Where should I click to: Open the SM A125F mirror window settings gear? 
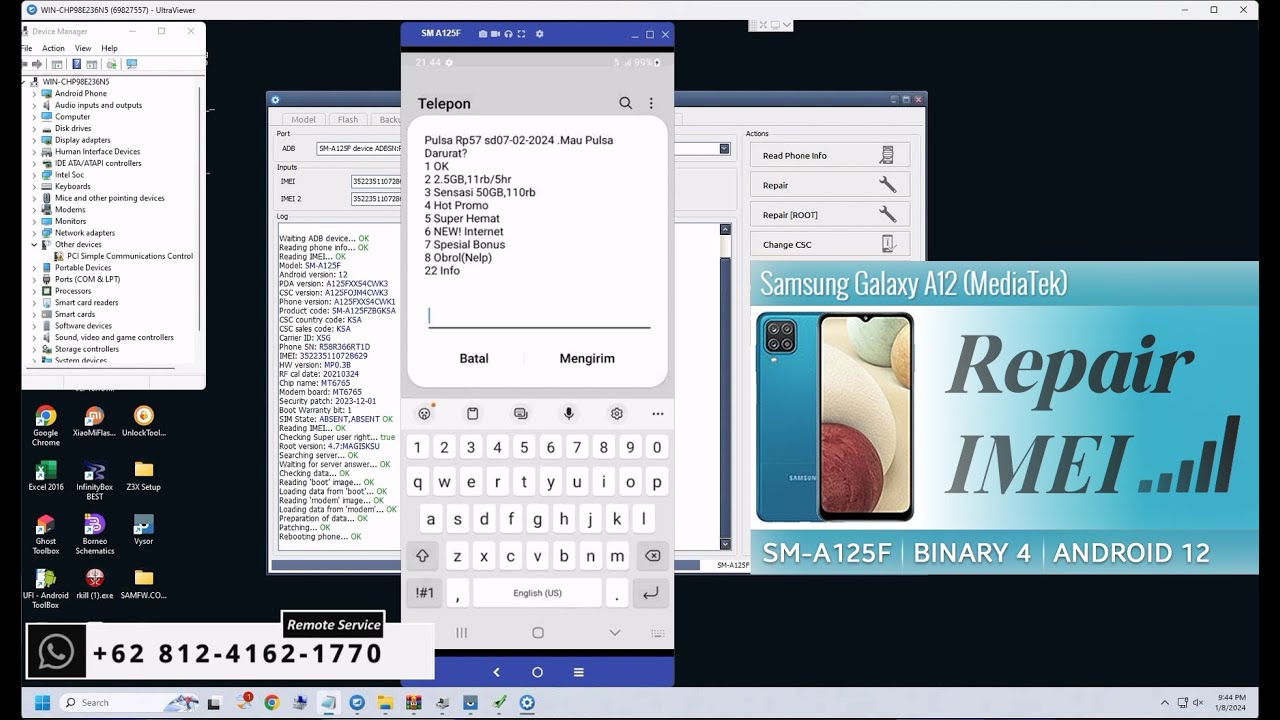(540, 34)
